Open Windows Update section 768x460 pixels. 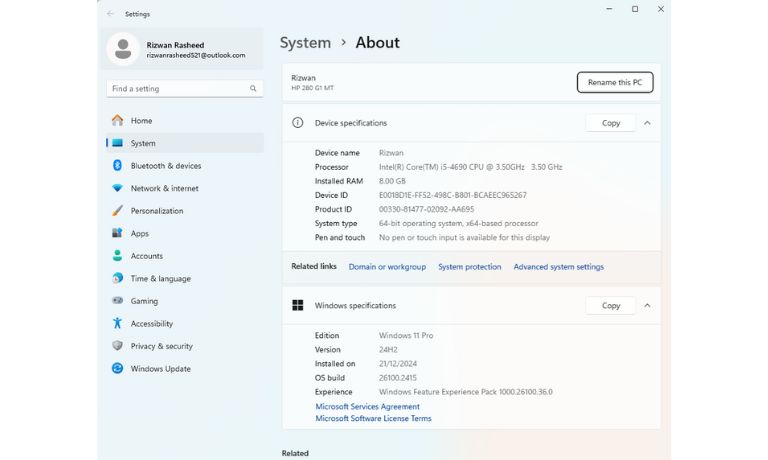[160, 369]
